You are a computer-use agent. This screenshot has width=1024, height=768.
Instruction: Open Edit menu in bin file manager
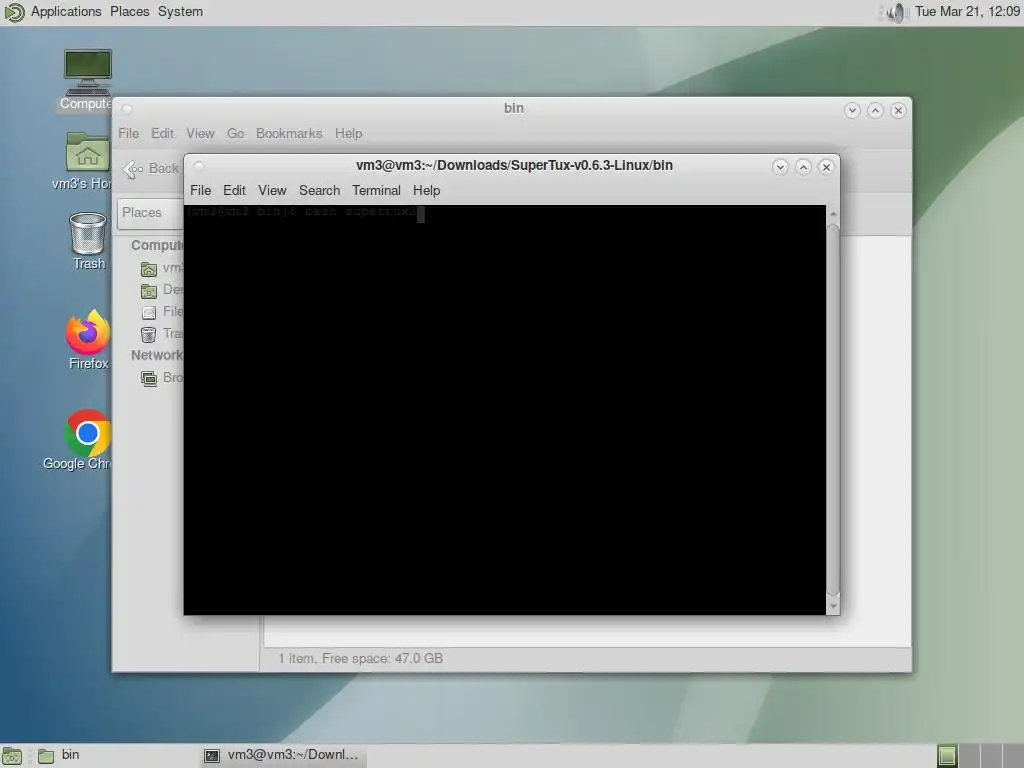click(163, 133)
